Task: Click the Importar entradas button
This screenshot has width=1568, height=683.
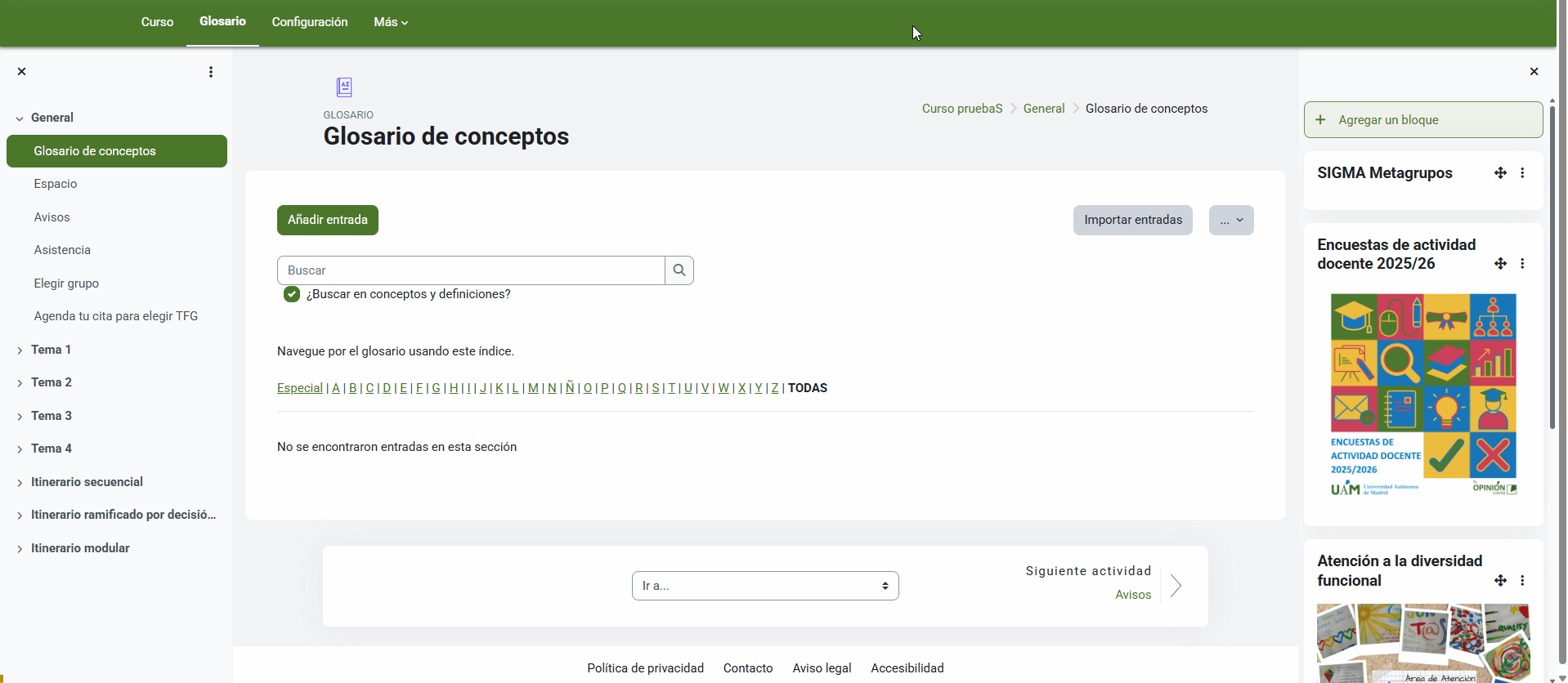Action: 1132,221
